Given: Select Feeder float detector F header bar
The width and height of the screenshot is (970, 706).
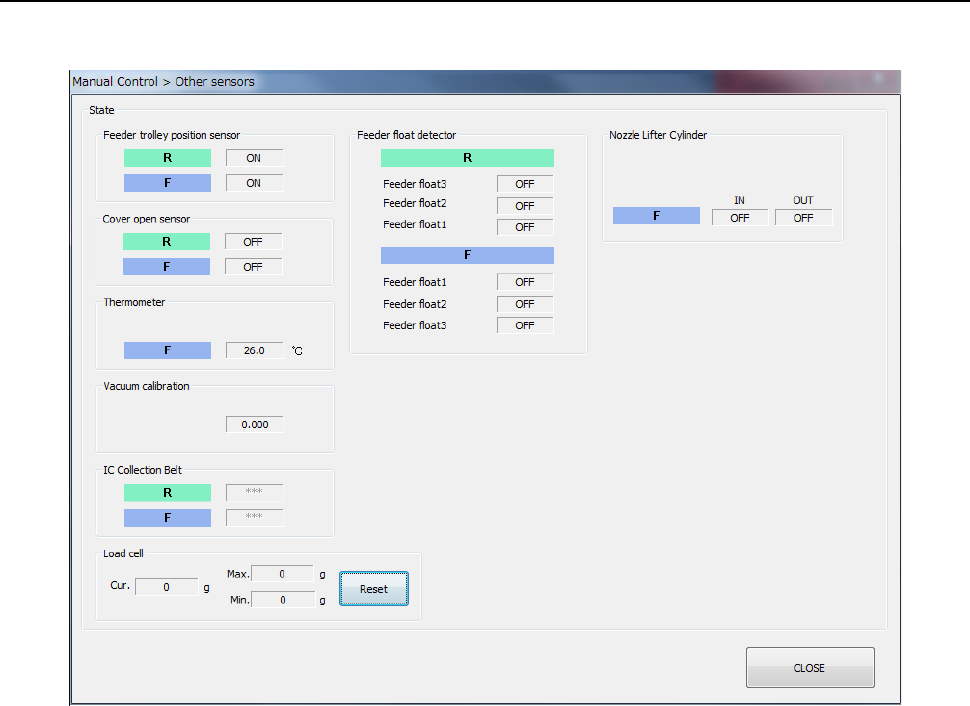Looking at the screenshot, I should (x=467, y=255).
